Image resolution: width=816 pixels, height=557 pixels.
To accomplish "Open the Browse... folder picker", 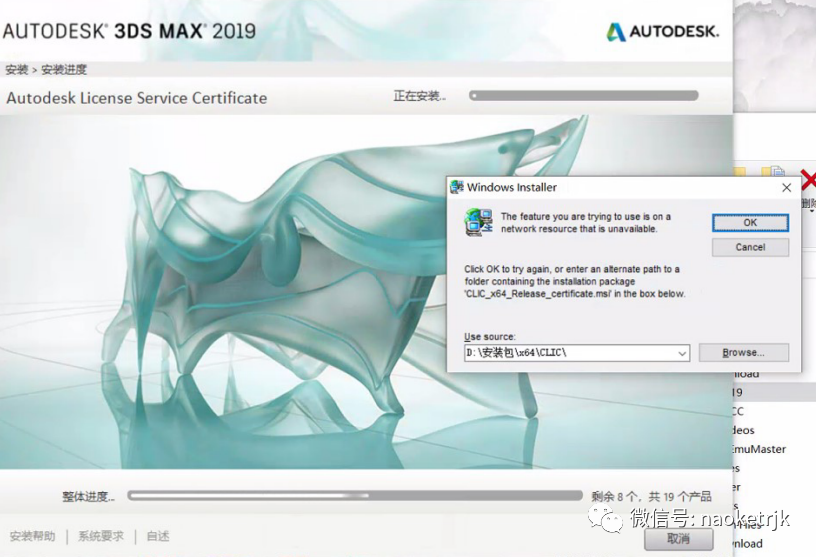I will (x=744, y=352).
